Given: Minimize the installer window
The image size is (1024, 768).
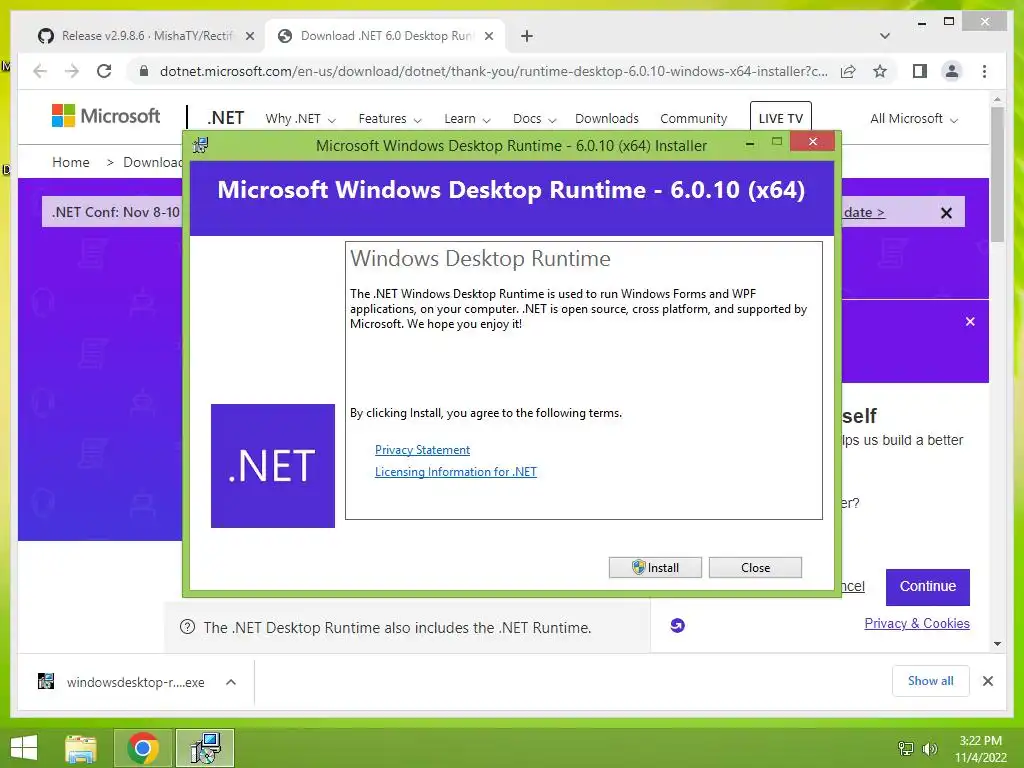Looking at the screenshot, I should pyautogui.click(x=750, y=143).
